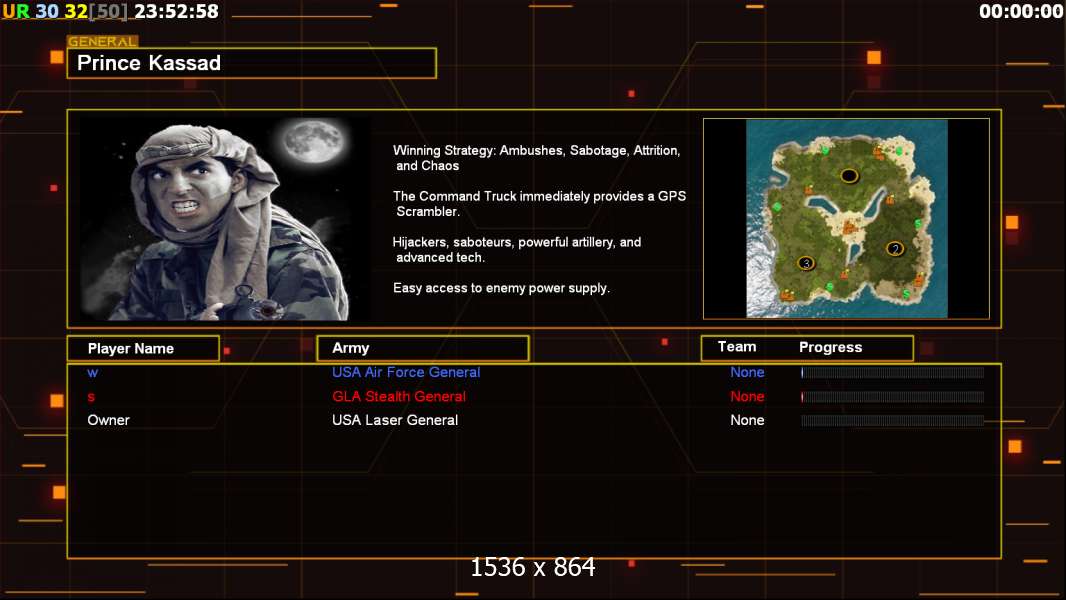The width and height of the screenshot is (1066, 600).
Task: Click the USA Laser General army entry
Action: click(395, 420)
